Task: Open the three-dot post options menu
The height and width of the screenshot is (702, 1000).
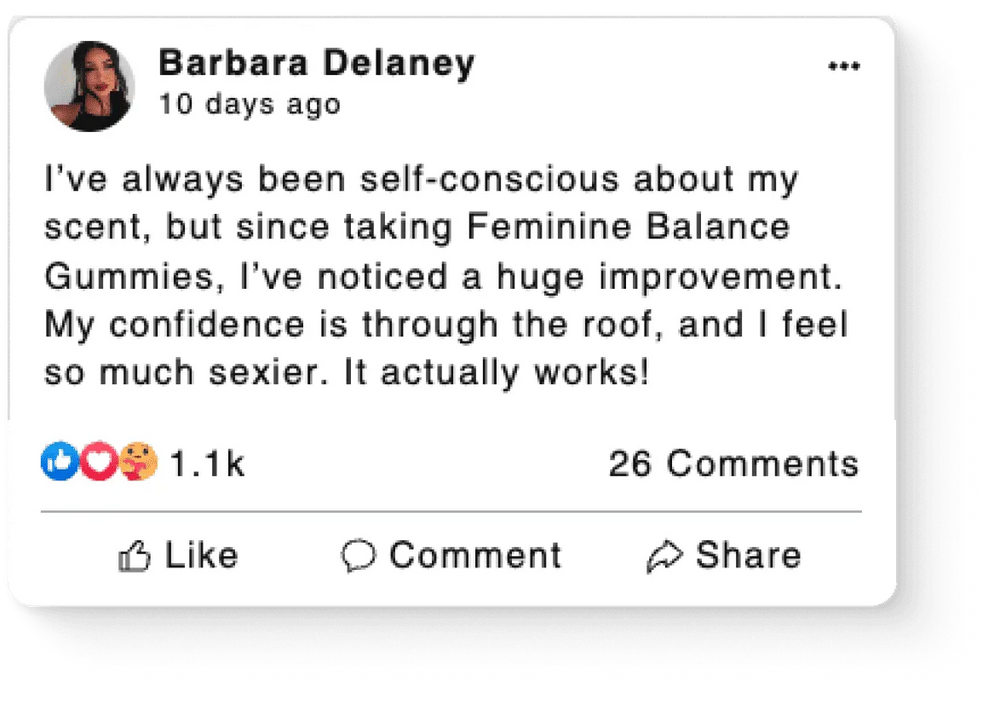Action: pos(844,67)
